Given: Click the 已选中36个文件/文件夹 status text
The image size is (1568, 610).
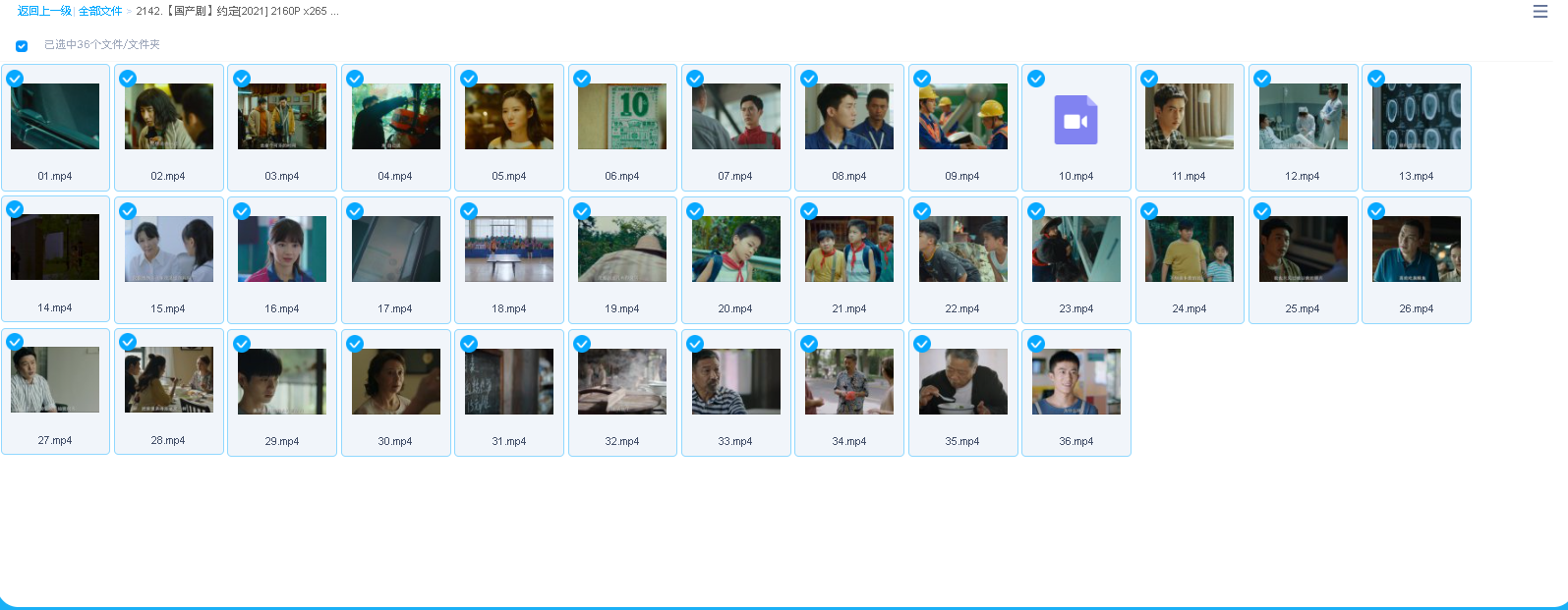Looking at the screenshot, I should point(102,45).
